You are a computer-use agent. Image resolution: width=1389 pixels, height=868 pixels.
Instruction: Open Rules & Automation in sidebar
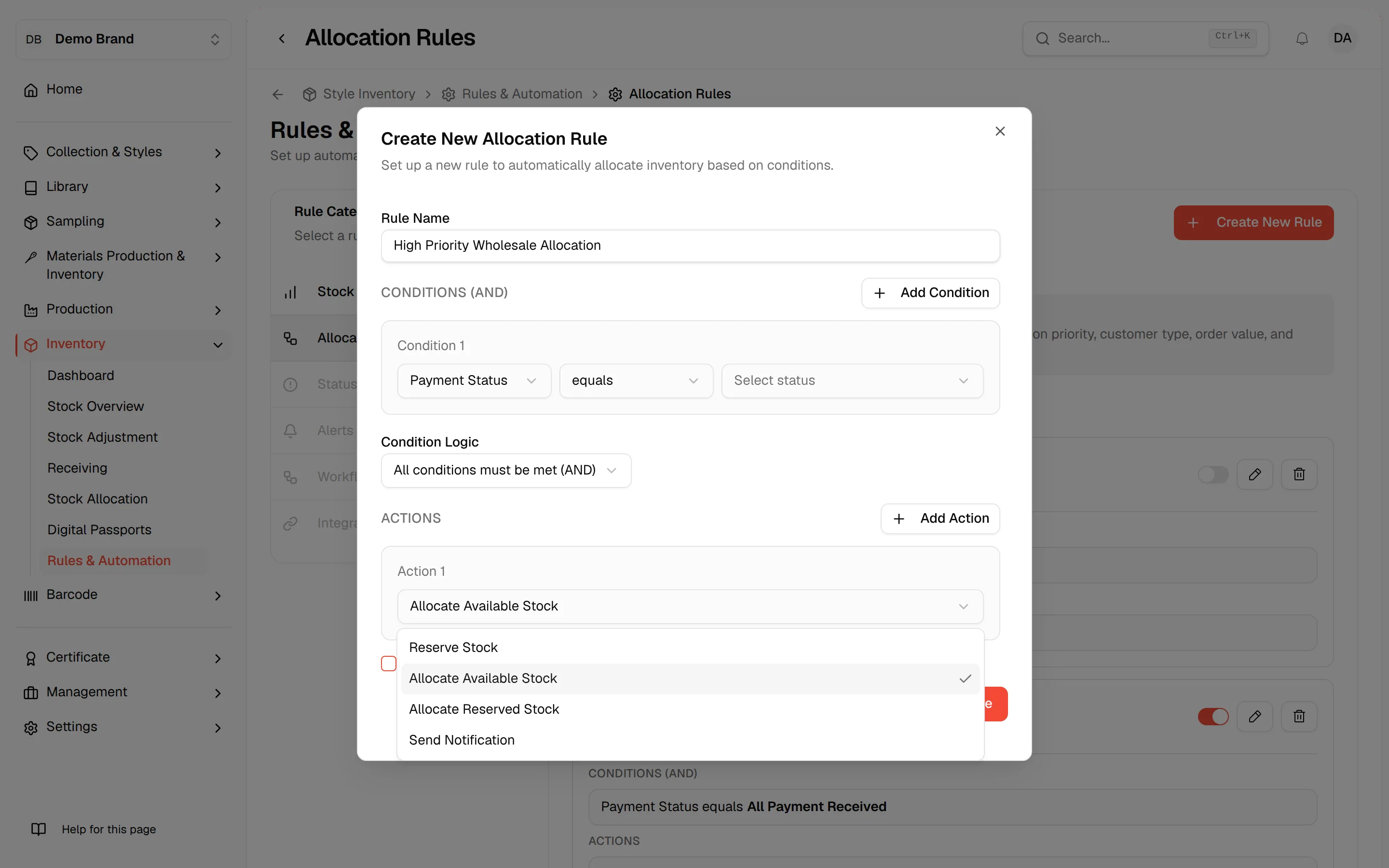pos(109,560)
